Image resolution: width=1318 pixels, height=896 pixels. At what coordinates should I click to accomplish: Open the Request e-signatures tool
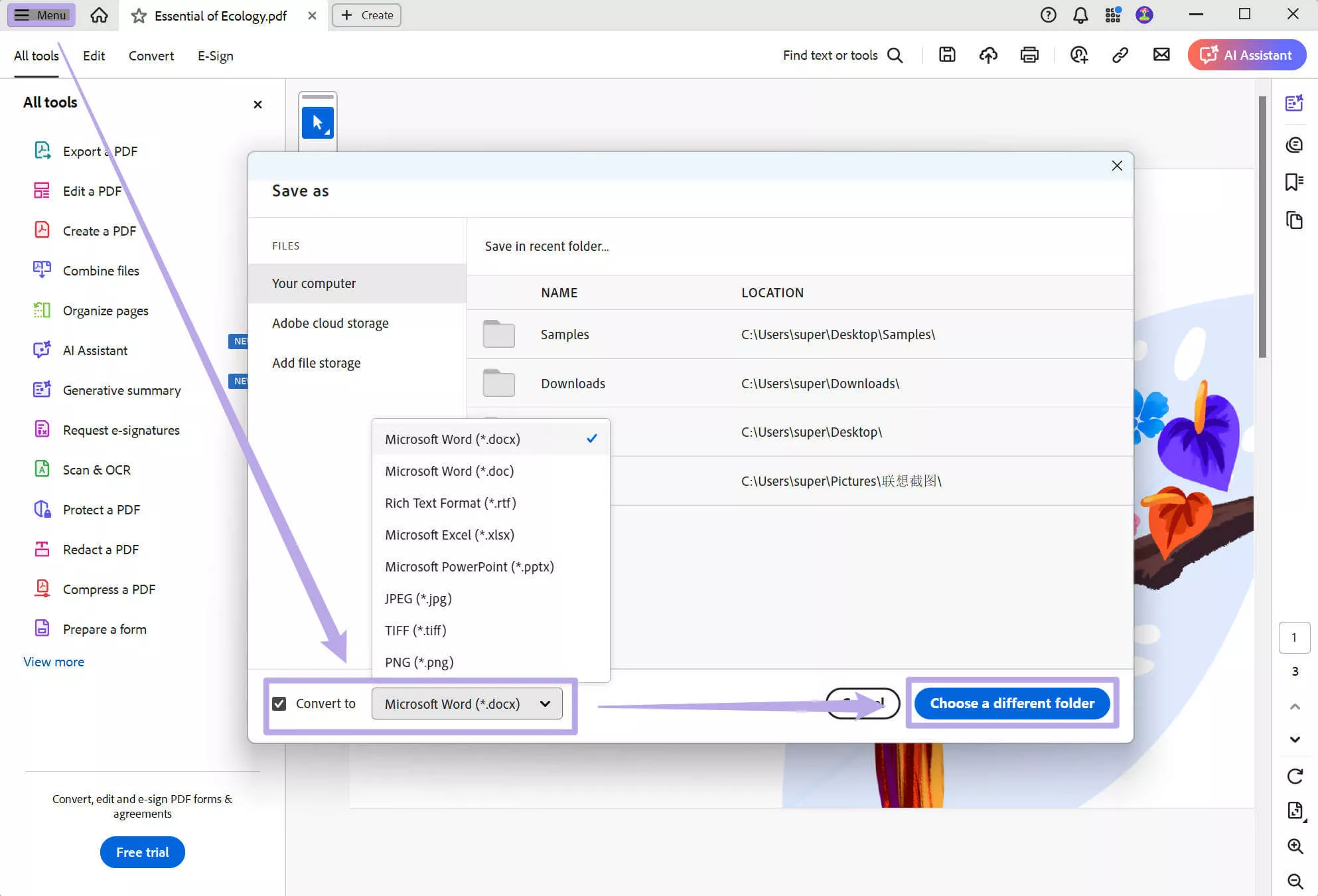point(121,429)
